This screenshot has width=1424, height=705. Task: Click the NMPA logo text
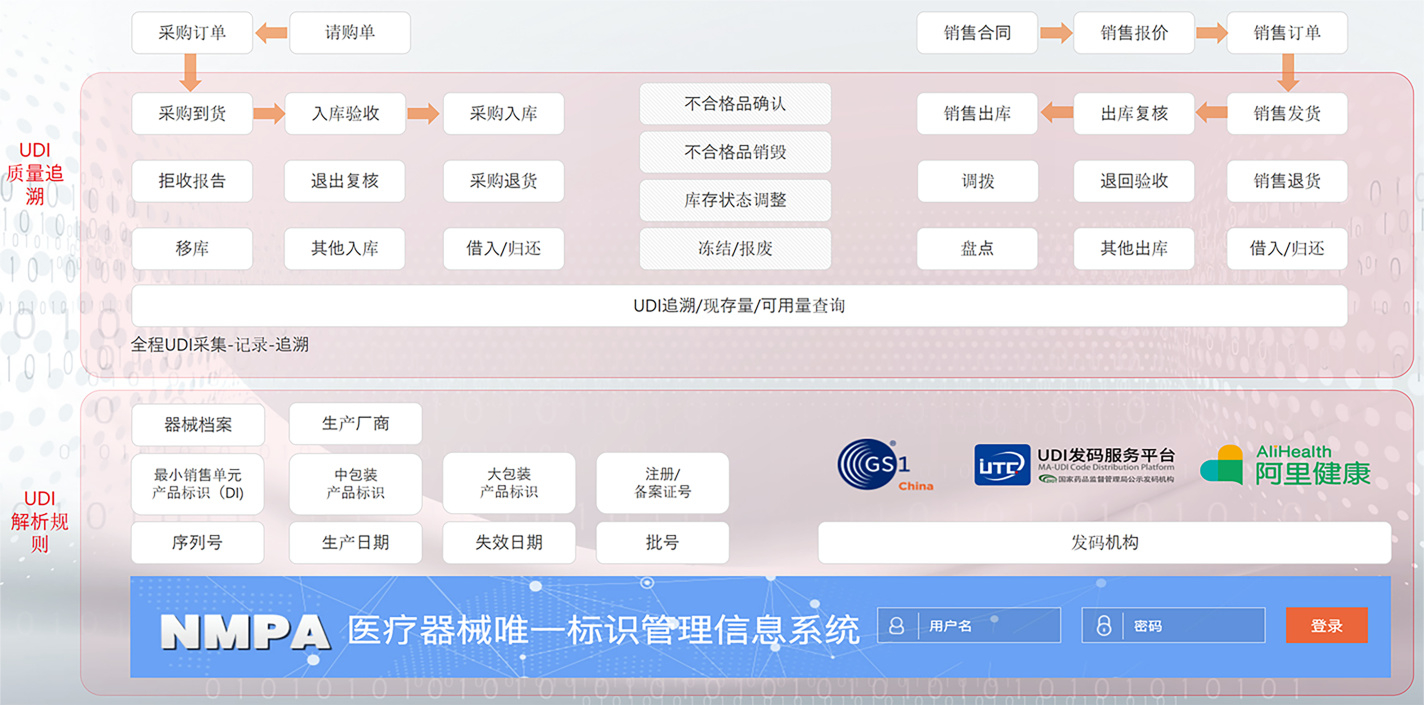245,631
